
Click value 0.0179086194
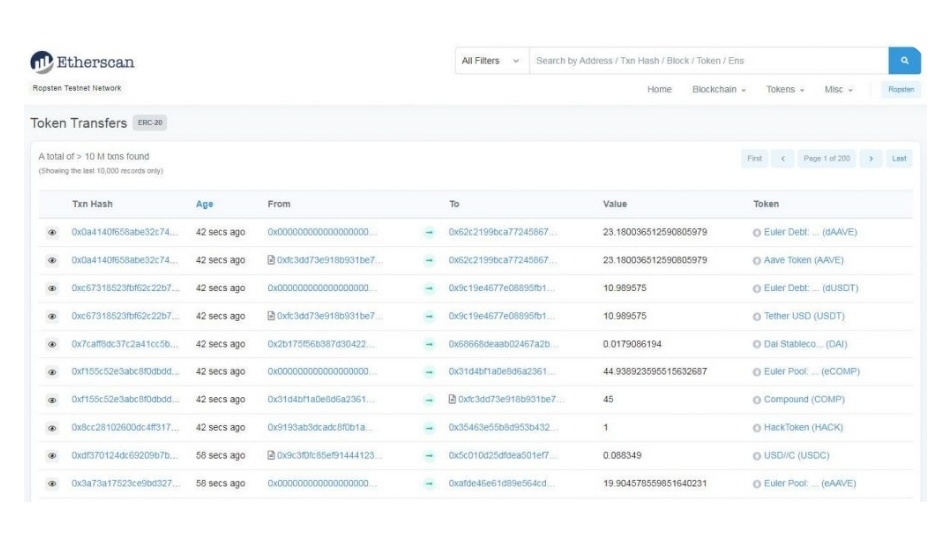632,344
